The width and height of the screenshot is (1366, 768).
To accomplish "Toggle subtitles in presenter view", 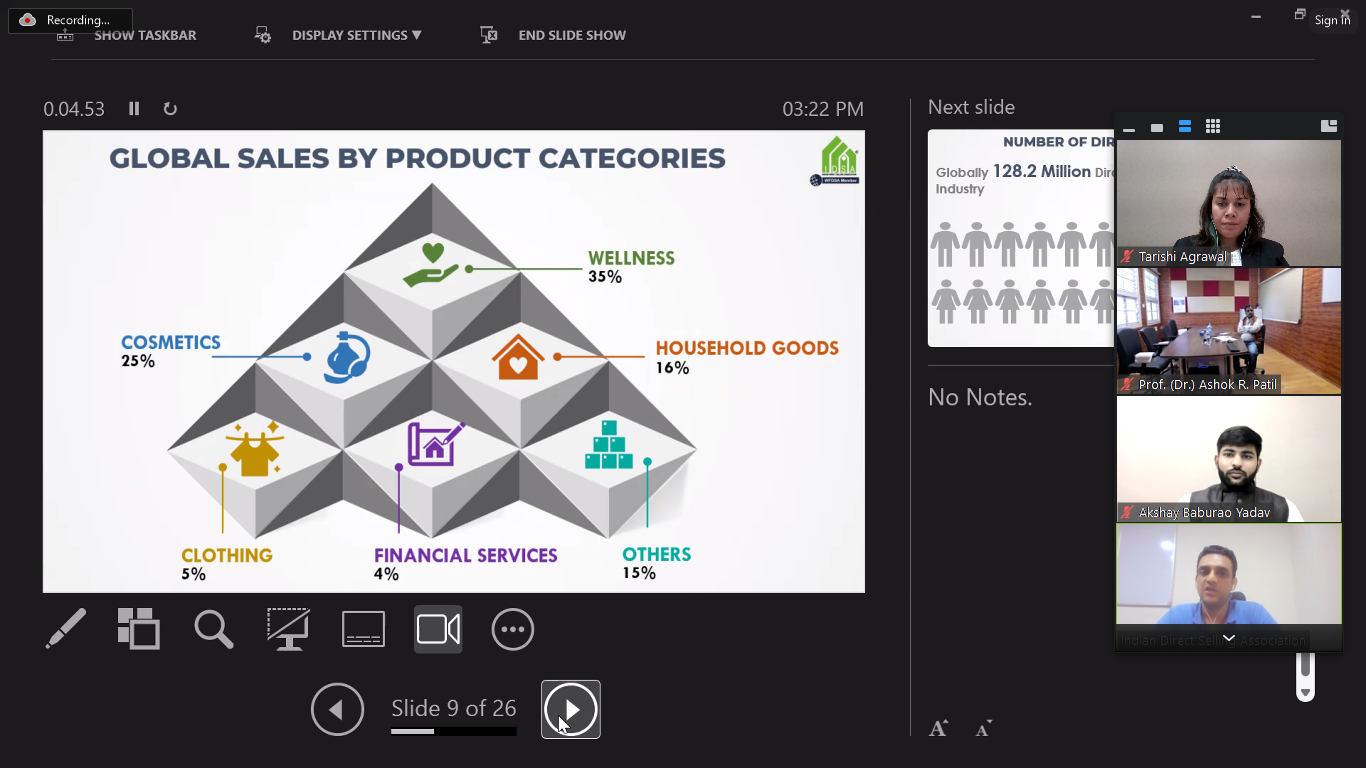I will (363, 629).
